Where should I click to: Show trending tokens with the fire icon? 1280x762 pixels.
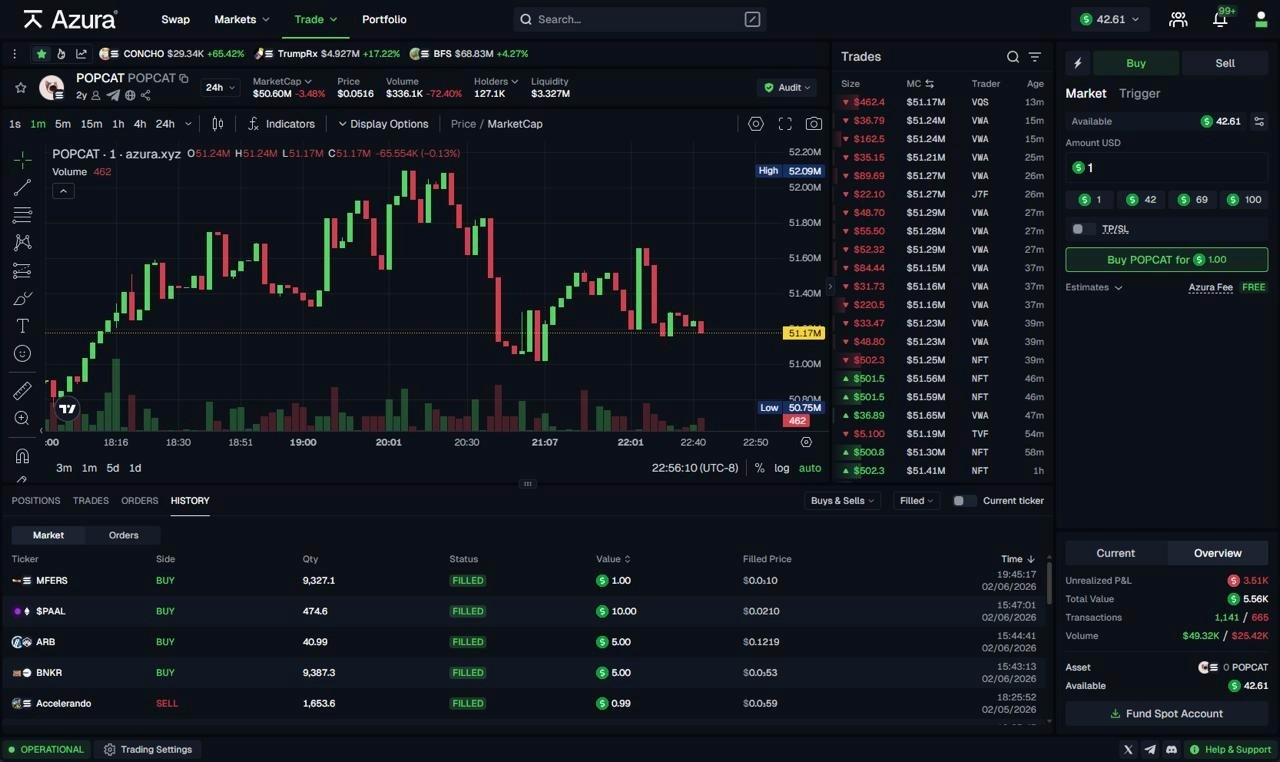tap(61, 54)
